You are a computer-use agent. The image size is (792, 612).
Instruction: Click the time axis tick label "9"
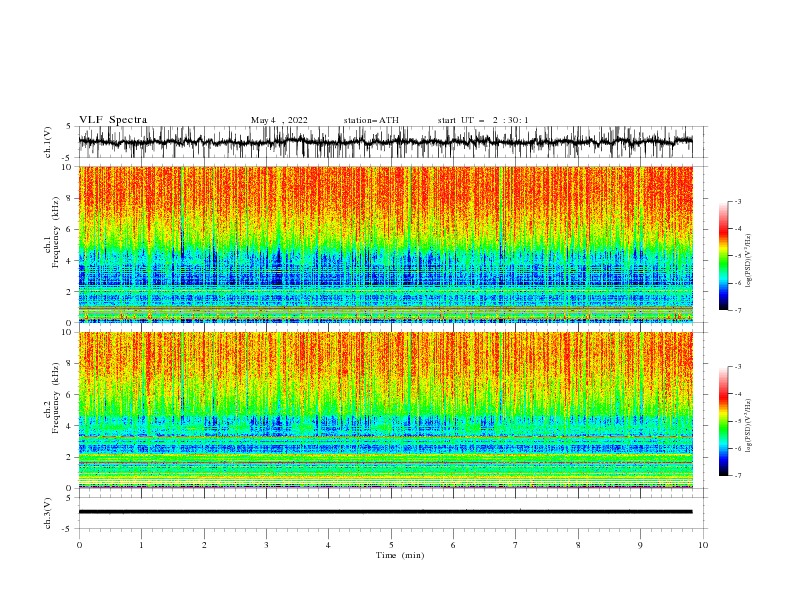pos(640,545)
